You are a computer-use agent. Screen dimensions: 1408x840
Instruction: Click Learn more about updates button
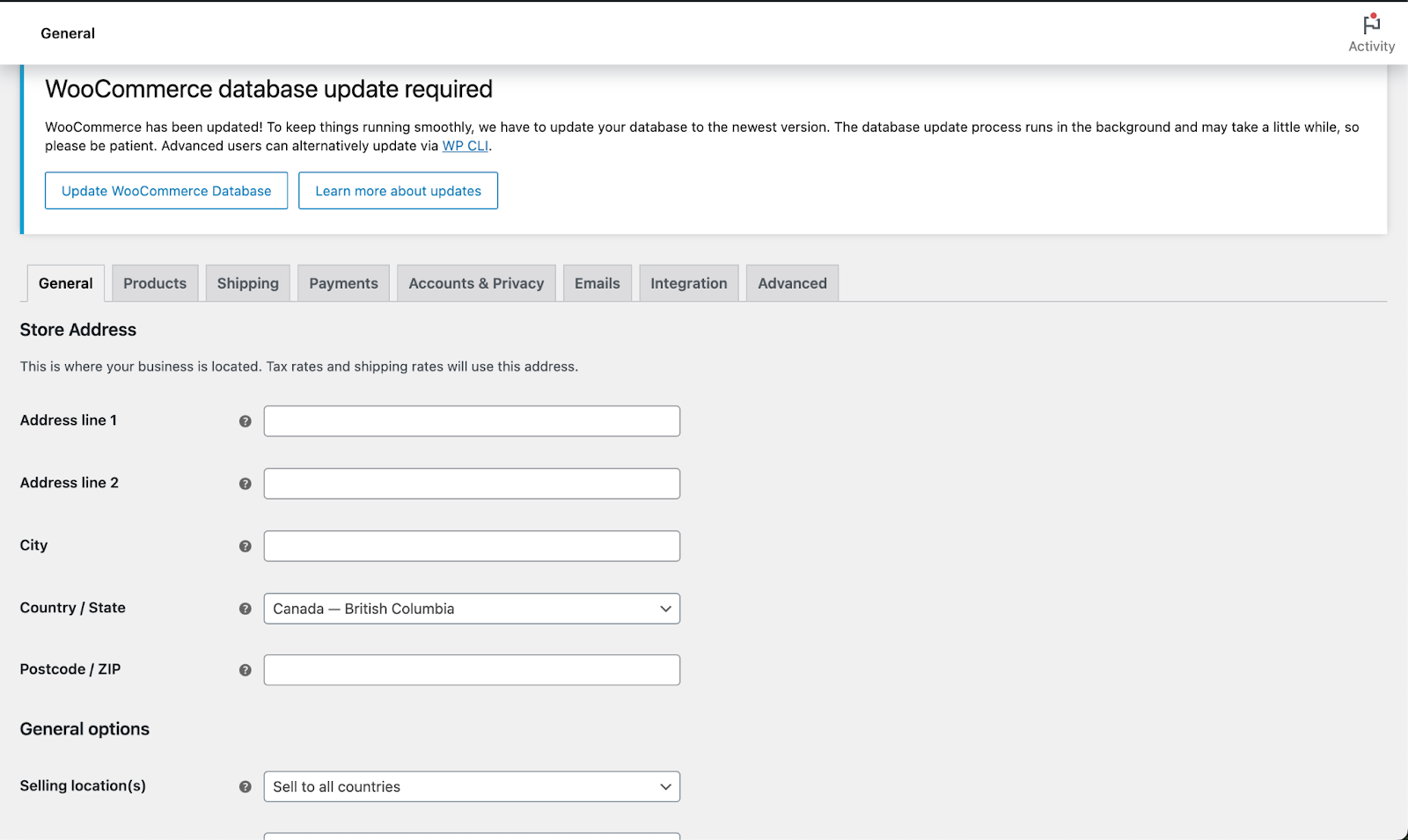pyautogui.click(x=399, y=191)
